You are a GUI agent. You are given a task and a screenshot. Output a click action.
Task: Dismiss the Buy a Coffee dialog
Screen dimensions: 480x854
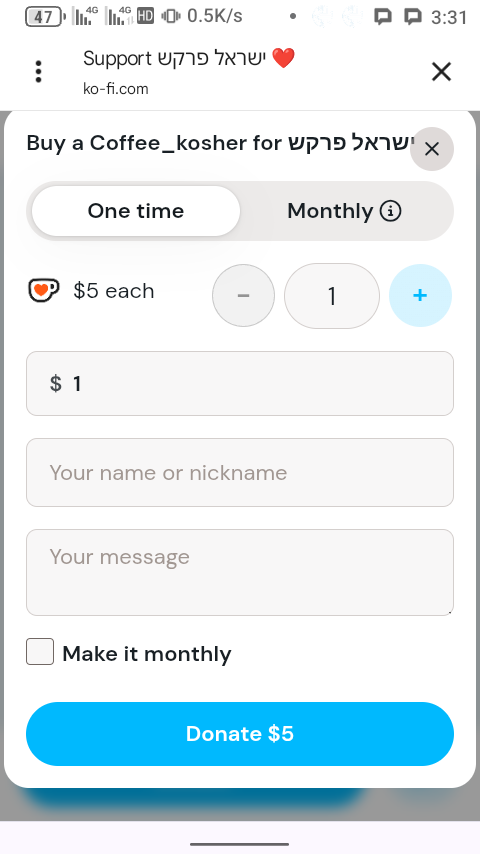click(x=432, y=149)
